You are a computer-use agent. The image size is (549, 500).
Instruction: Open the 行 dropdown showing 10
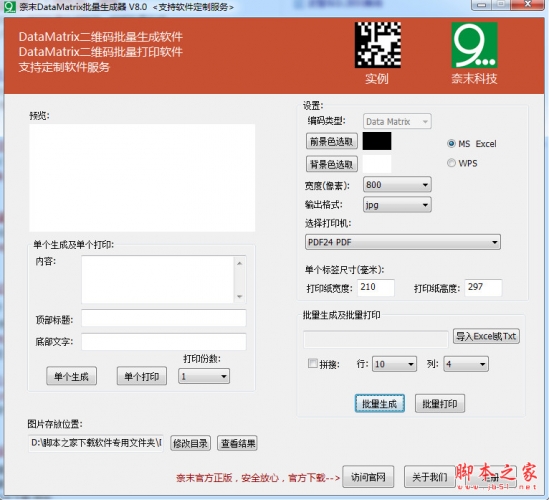tap(394, 364)
